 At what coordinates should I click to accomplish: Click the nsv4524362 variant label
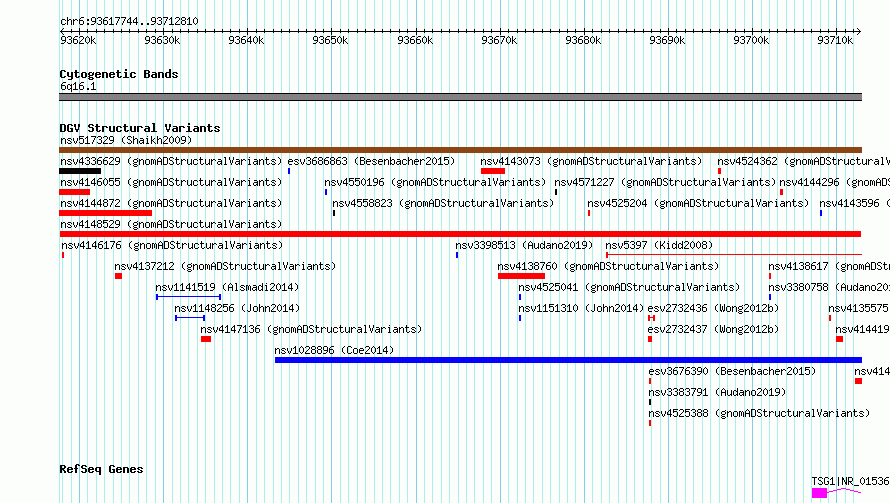[x=803, y=161]
